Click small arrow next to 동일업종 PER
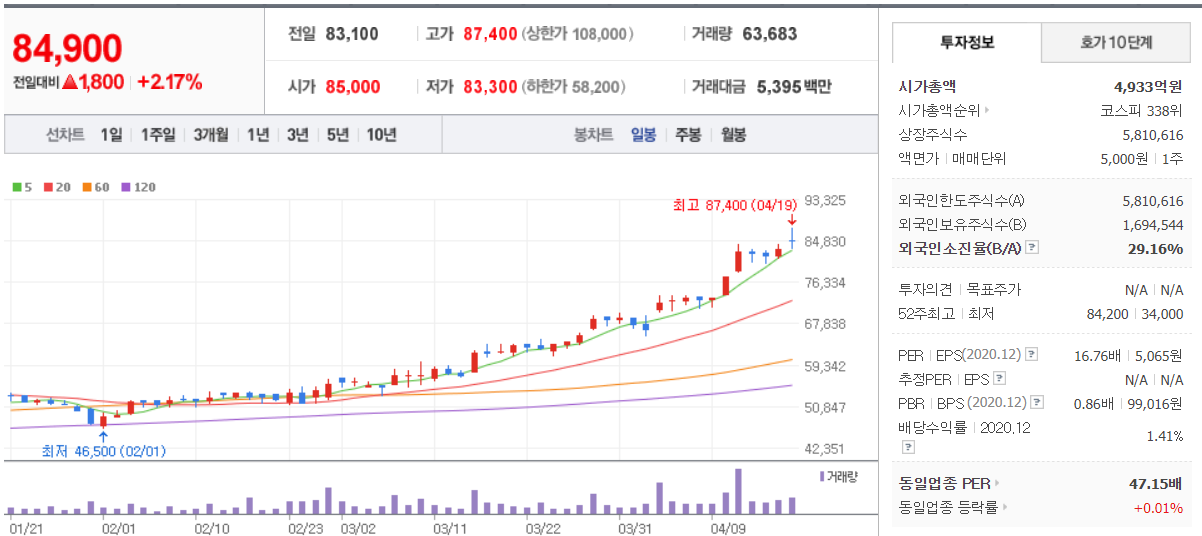This screenshot has width=1202, height=536. point(996,483)
